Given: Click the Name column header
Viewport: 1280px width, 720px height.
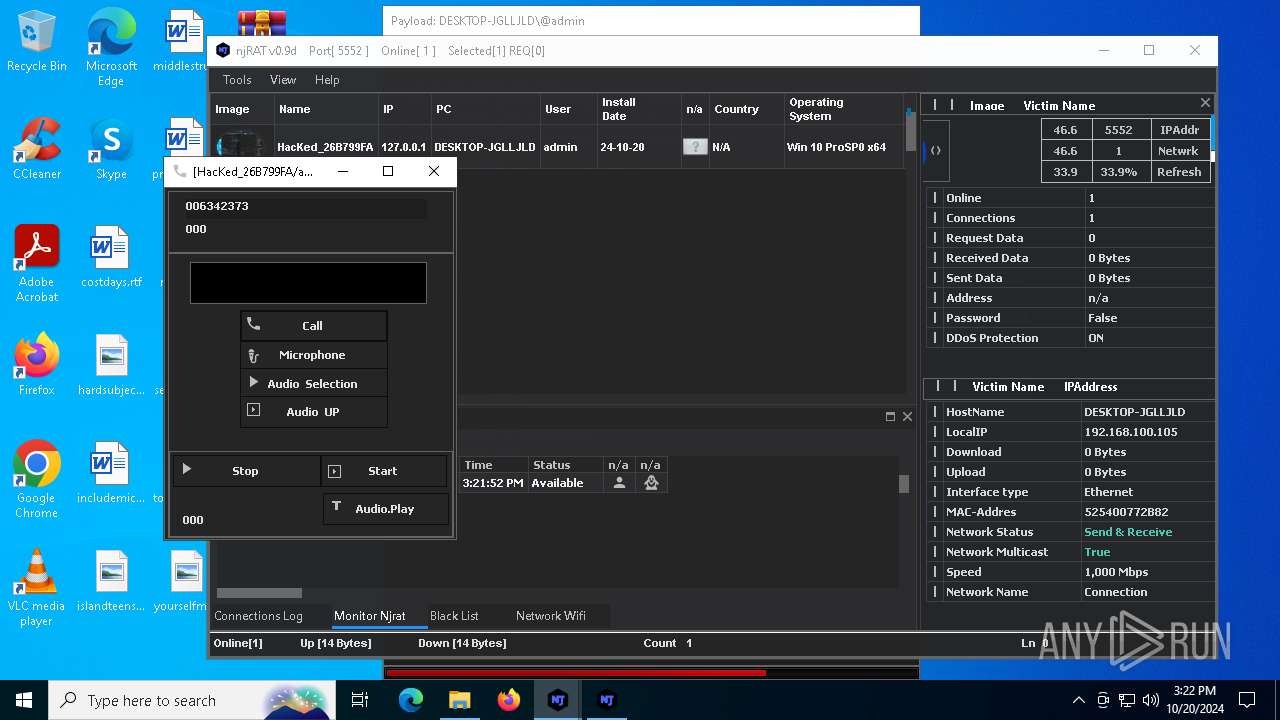Looking at the screenshot, I should (325, 109).
